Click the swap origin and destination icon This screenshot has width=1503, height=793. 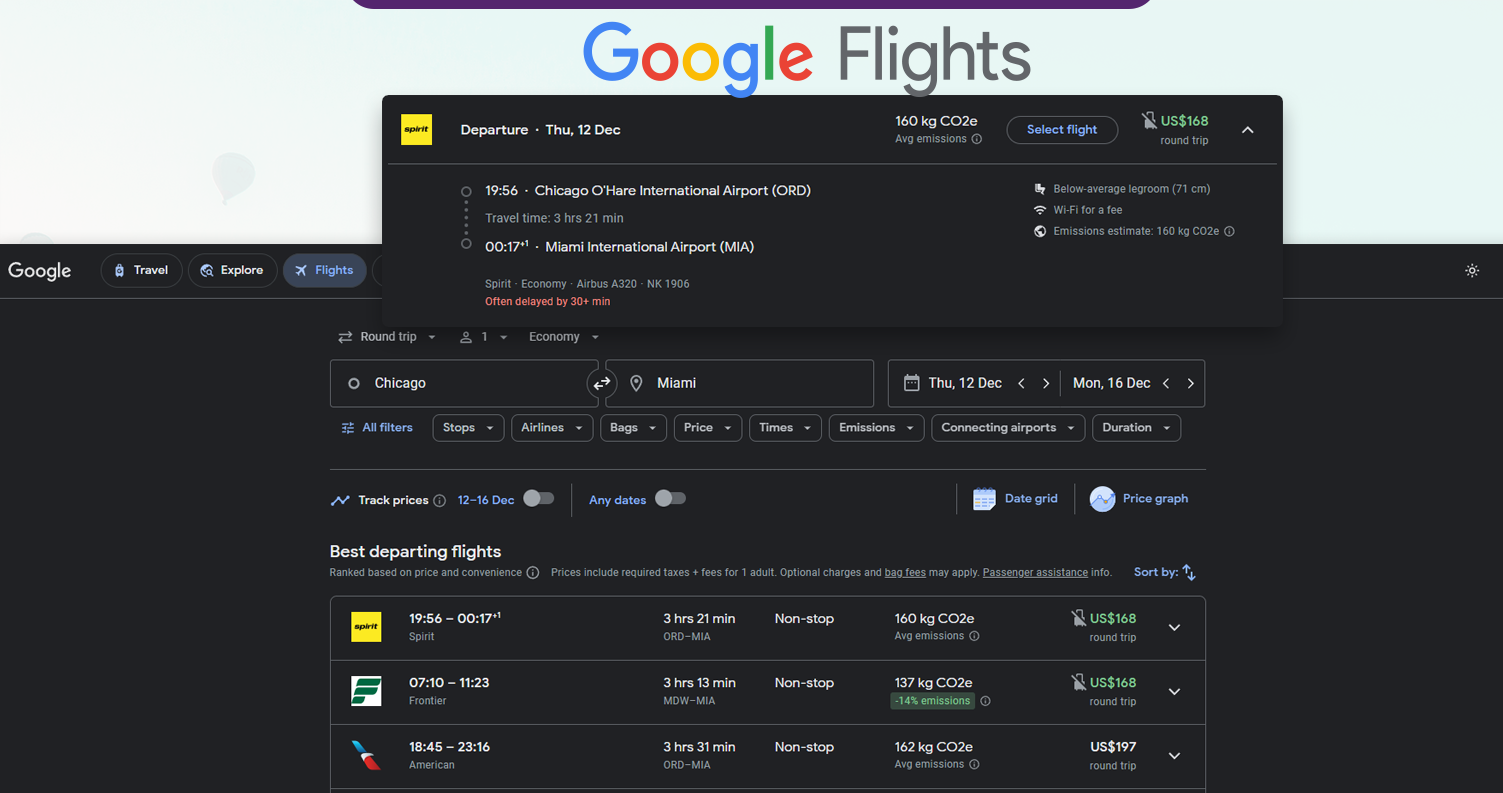(601, 383)
